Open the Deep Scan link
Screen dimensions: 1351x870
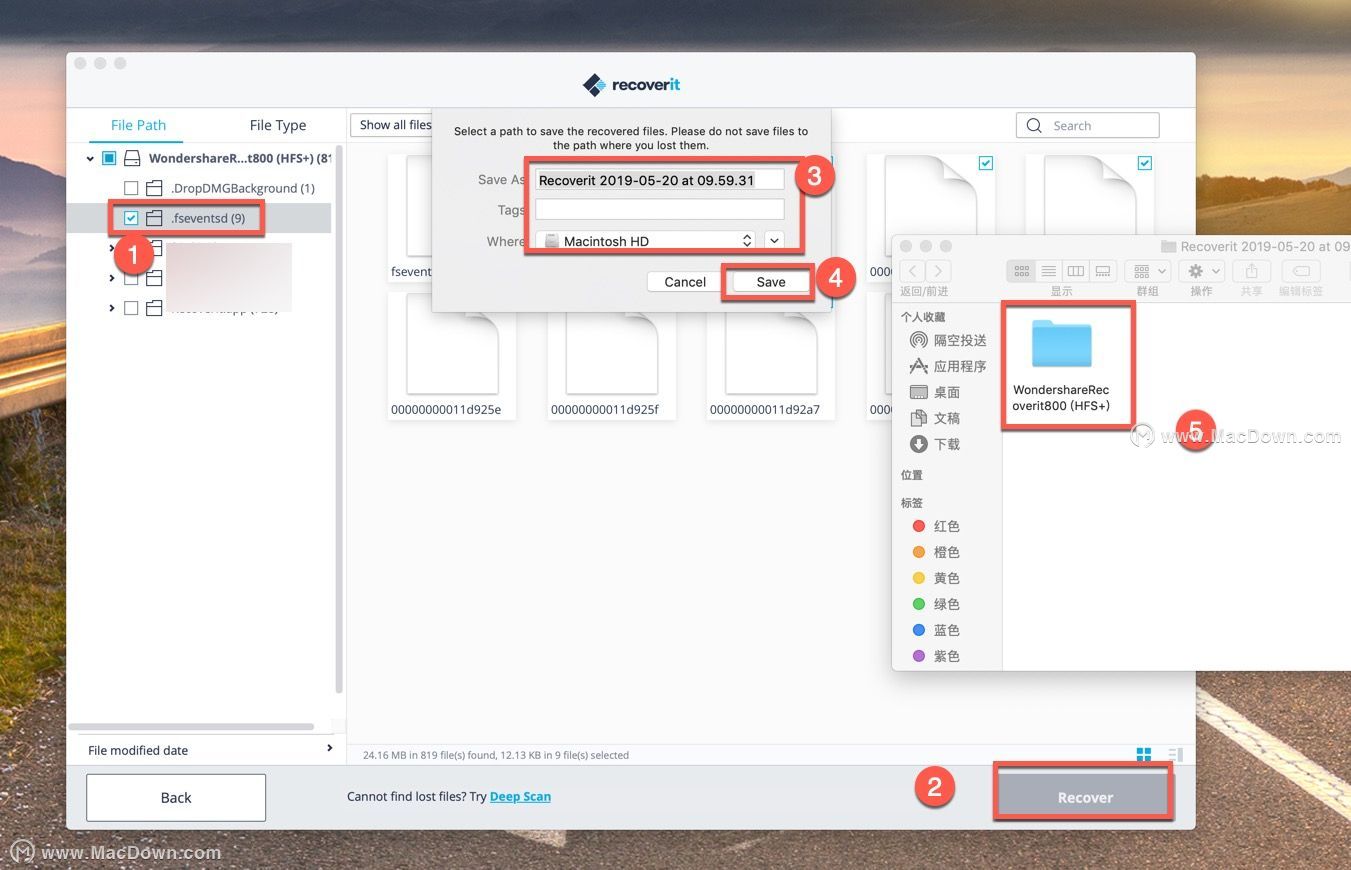coord(520,796)
